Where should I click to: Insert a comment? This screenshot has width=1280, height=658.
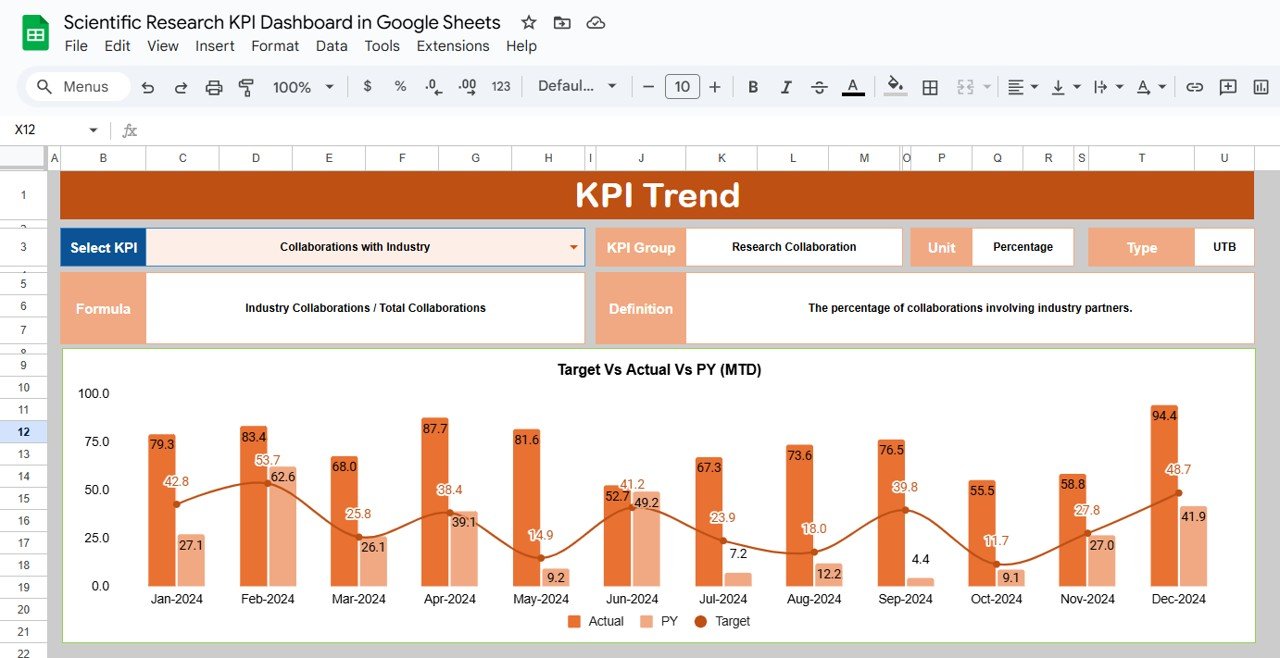[1227, 87]
